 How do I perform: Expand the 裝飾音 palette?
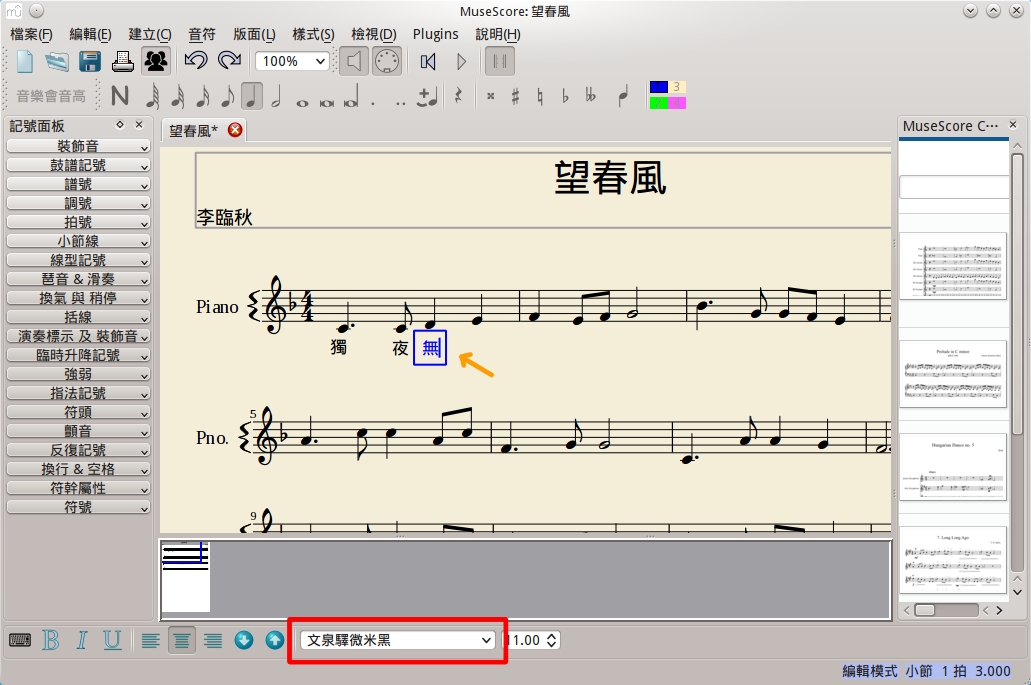coord(78,146)
